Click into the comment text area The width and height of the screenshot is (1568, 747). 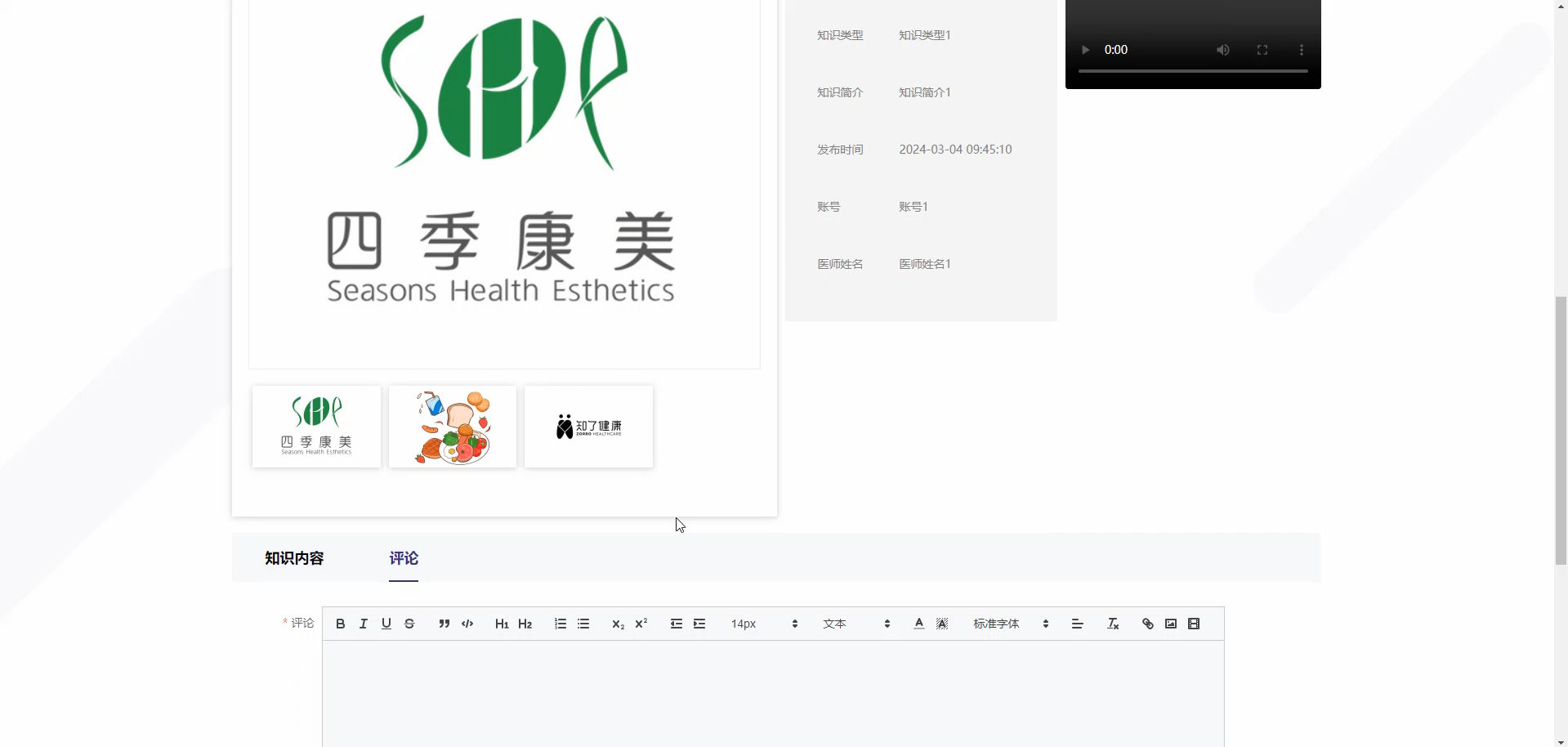coord(773,693)
